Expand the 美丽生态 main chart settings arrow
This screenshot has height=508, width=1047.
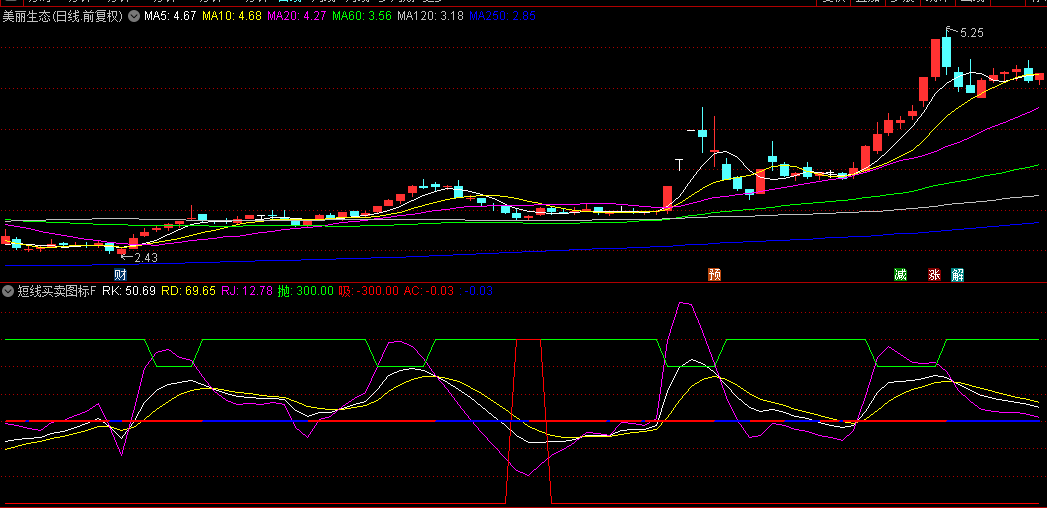click(x=134, y=17)
